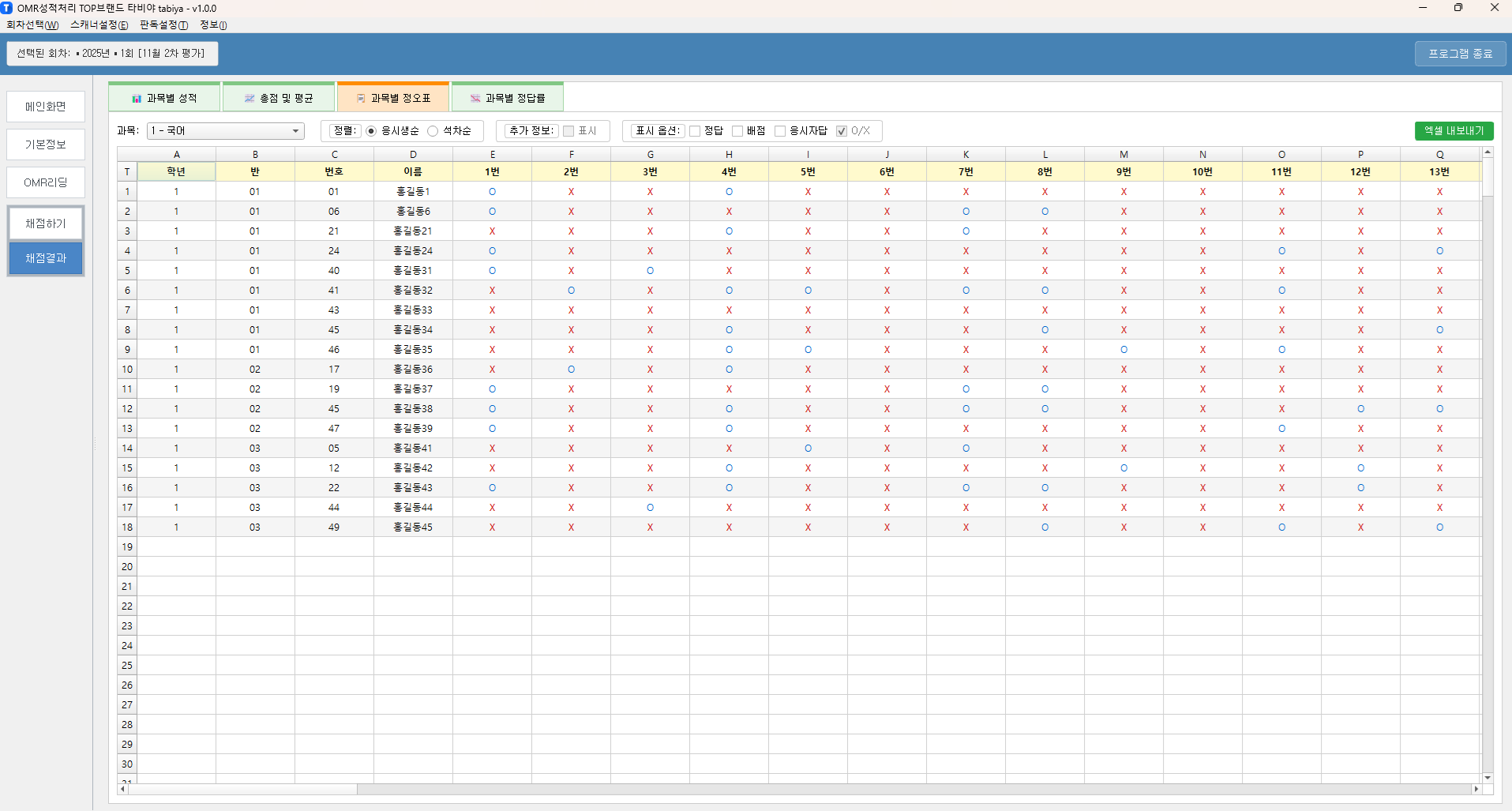The image size is (1512, 811).
Task: Click the 엑셀 내보내기 export button
Action: pyautogui.click(x=1454, y=131)
